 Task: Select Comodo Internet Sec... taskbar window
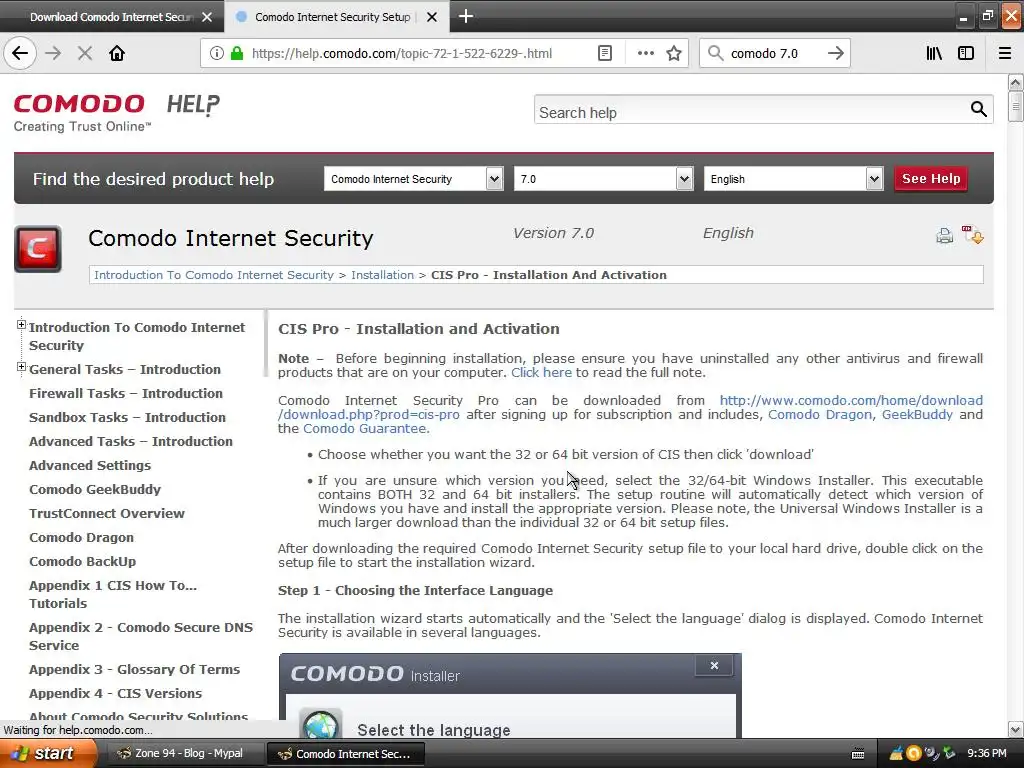click(x=346, y=754)
